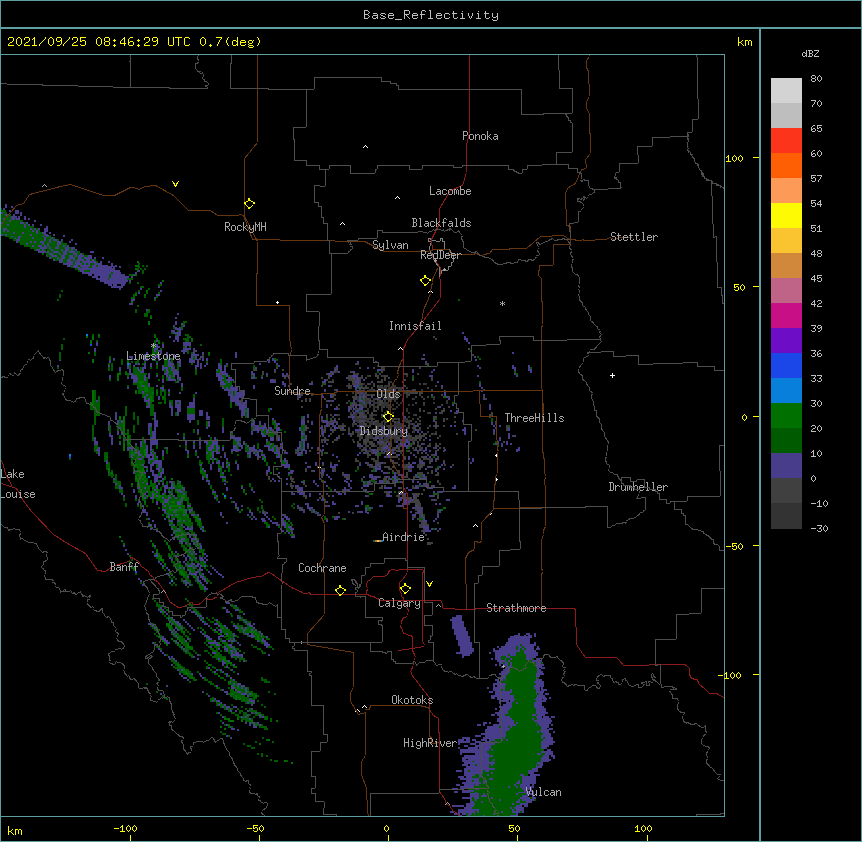The image size is (862, 842).
Task: Click the white asterisk east of Innisfail
Action: click(502, 303)
